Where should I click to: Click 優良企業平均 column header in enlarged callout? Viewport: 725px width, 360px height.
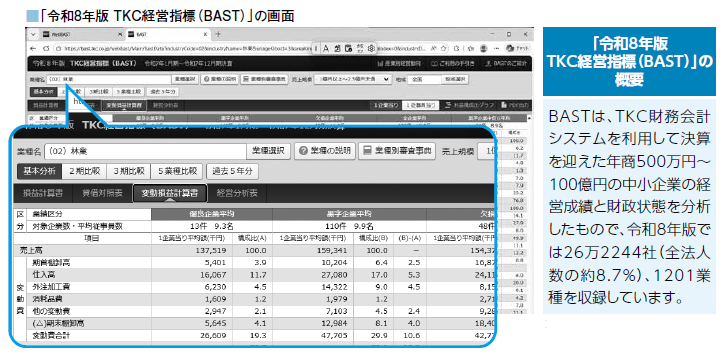(212, 214)
